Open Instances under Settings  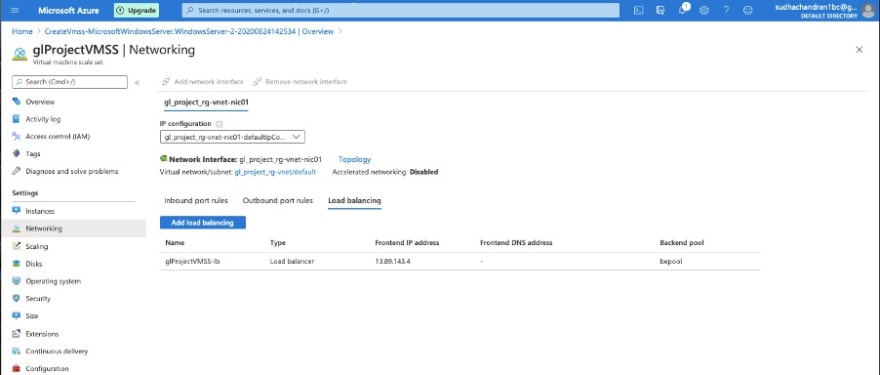tap(40, 212)
